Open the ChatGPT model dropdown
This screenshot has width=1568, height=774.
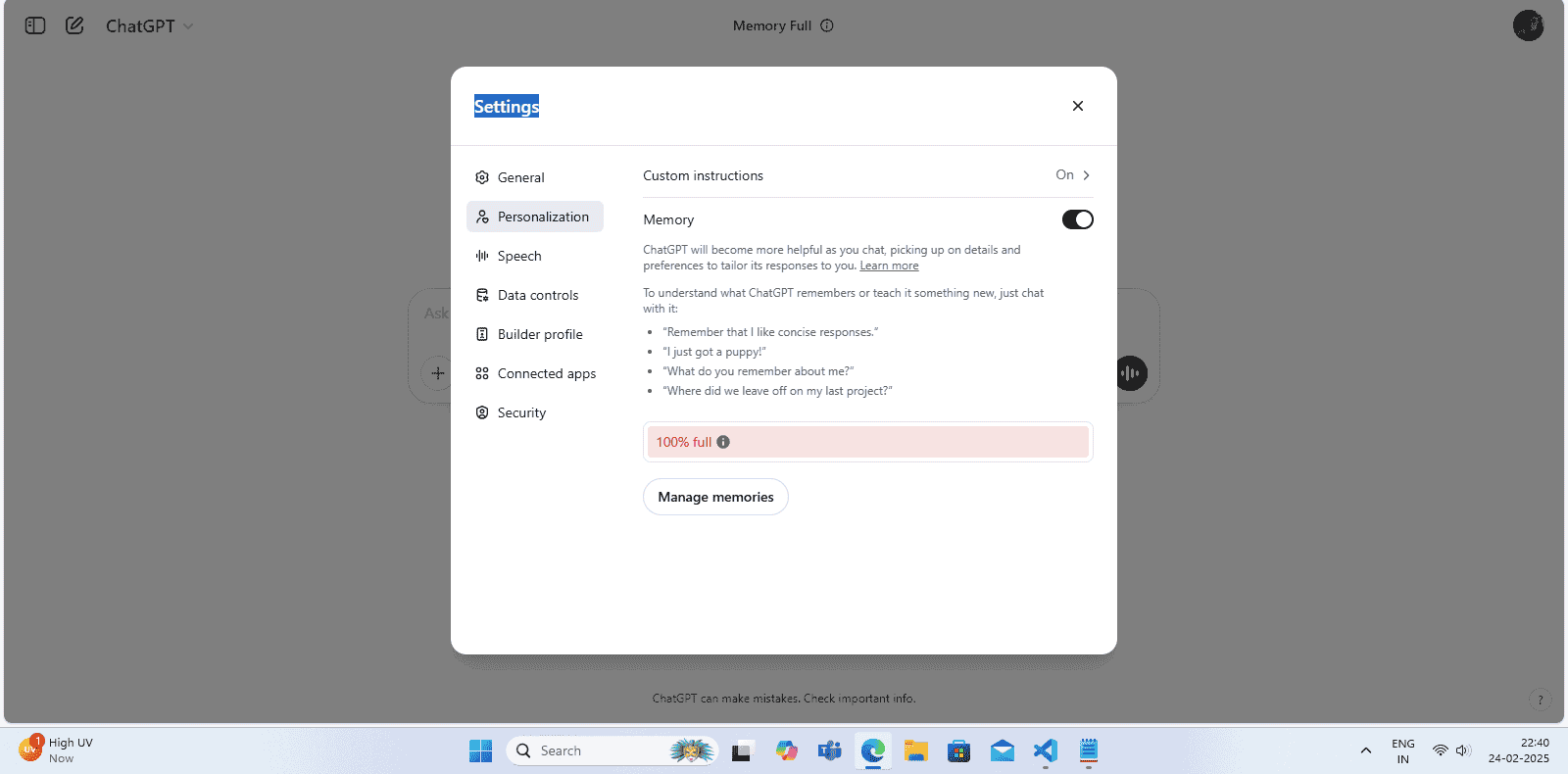tap(150, 26)
